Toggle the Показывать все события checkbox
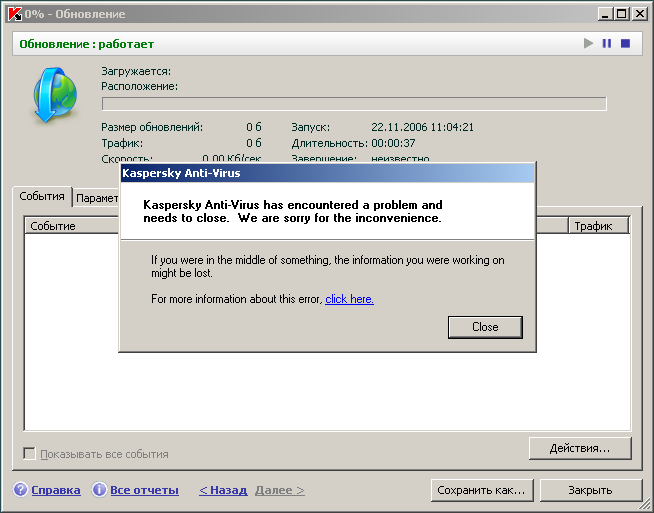This screenshot has width=654, height=513. coord(30,453)
